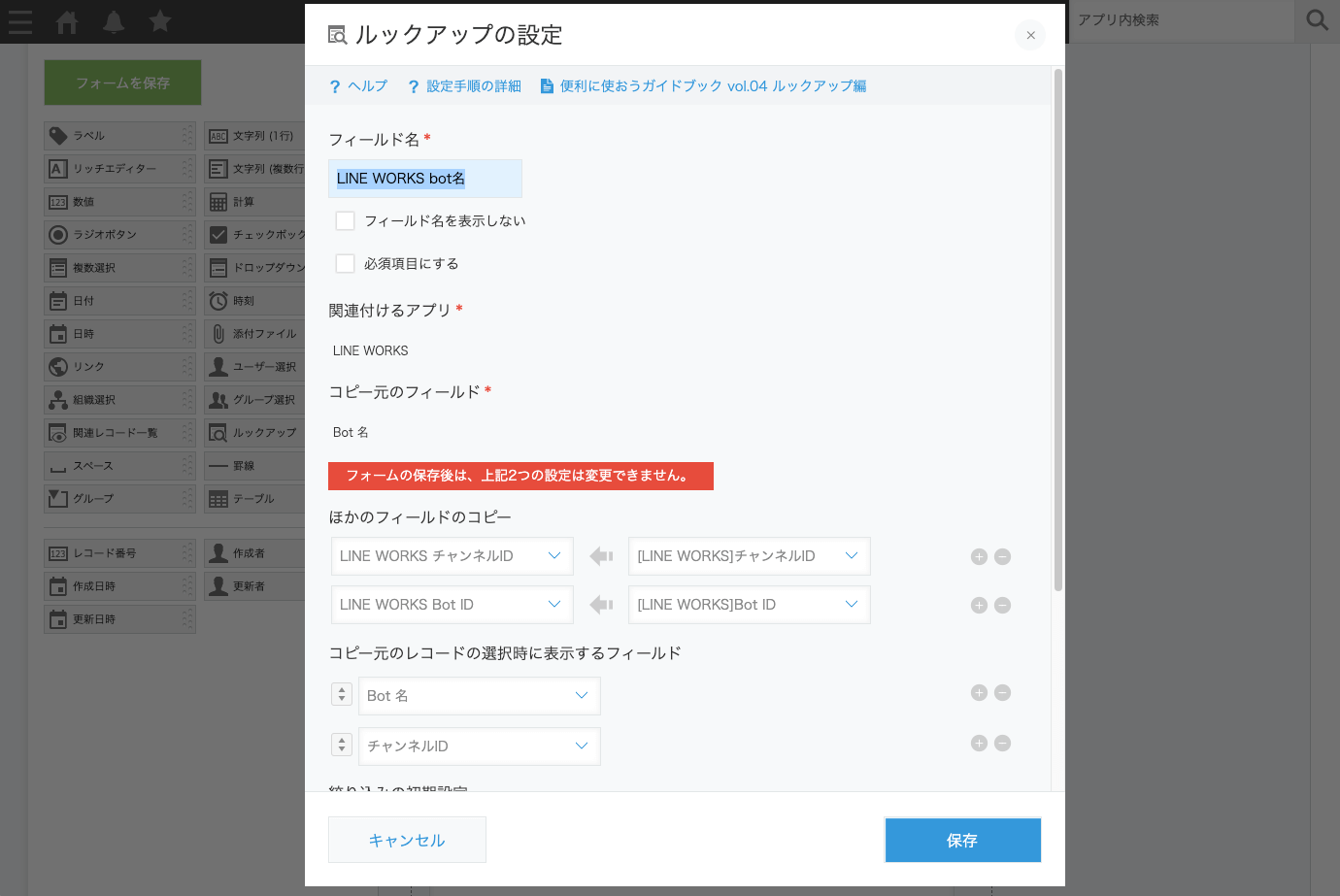This screenshot has width=1340, height=896.
Task: Open the [LINE WORKS]Bot ID dropdown
Action: 750,605
